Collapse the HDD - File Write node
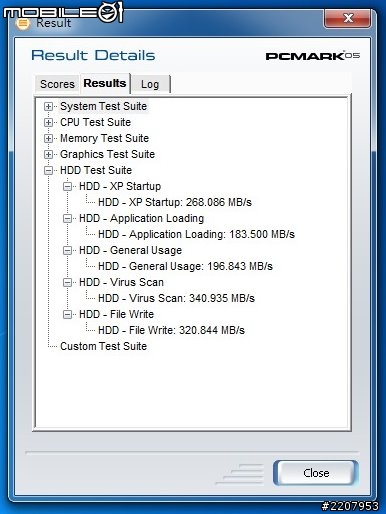 click(x=67, y=315)
